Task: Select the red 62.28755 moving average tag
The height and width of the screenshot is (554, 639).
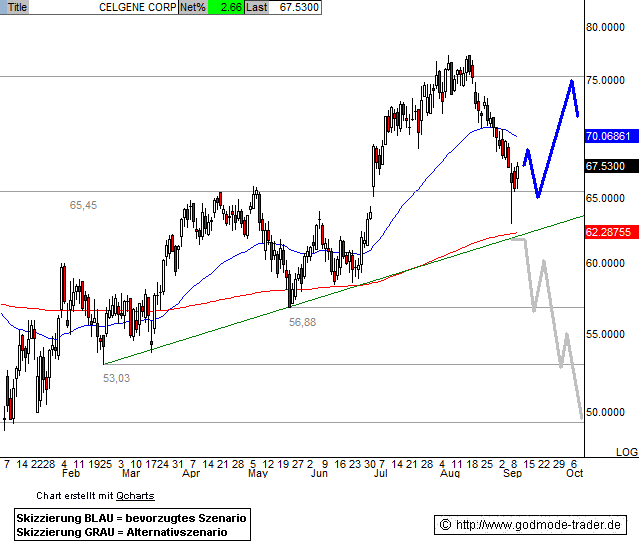Action: tap(610, 232)
